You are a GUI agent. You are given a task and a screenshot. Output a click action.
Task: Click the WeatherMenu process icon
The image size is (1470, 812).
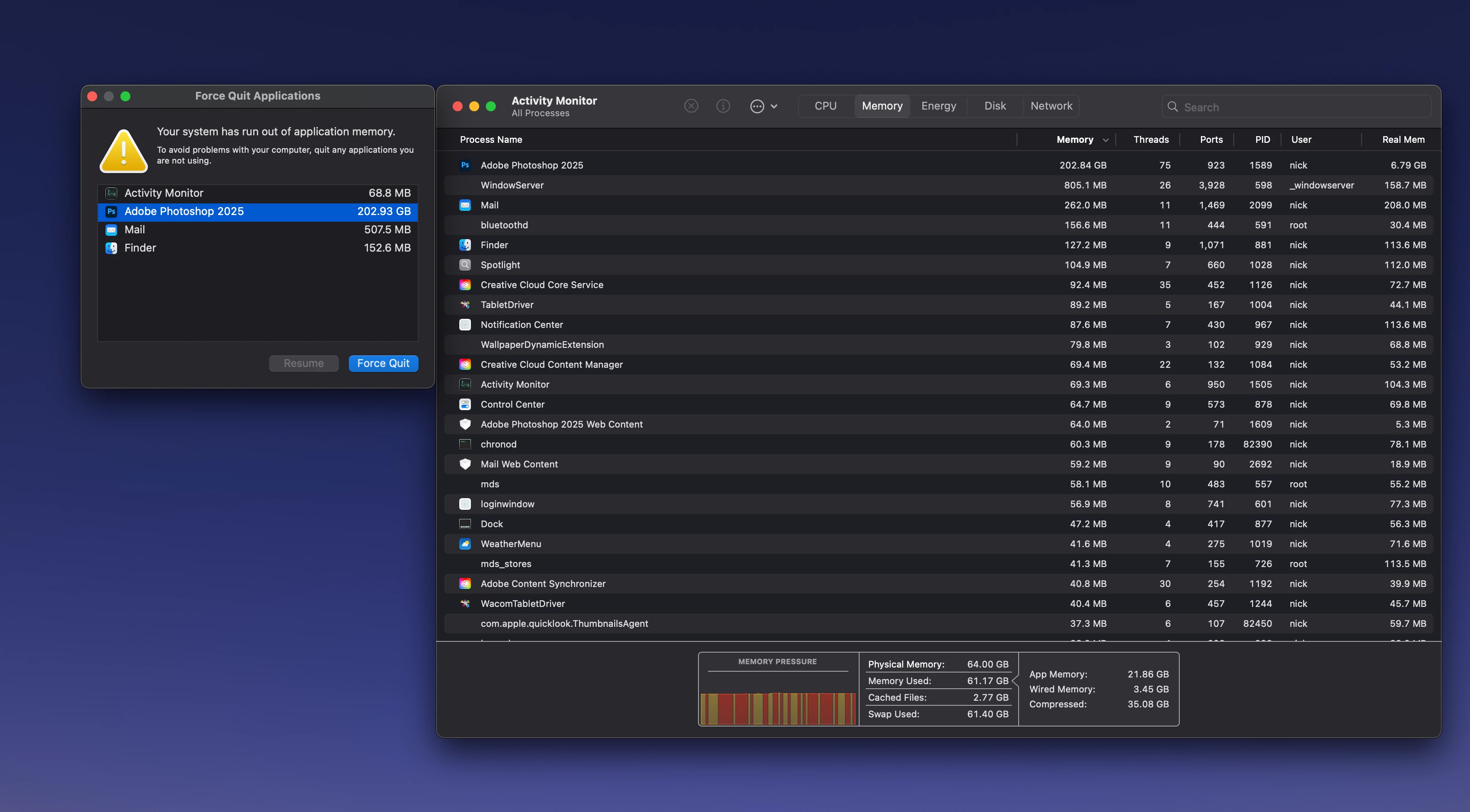click(x=465, y=544)
